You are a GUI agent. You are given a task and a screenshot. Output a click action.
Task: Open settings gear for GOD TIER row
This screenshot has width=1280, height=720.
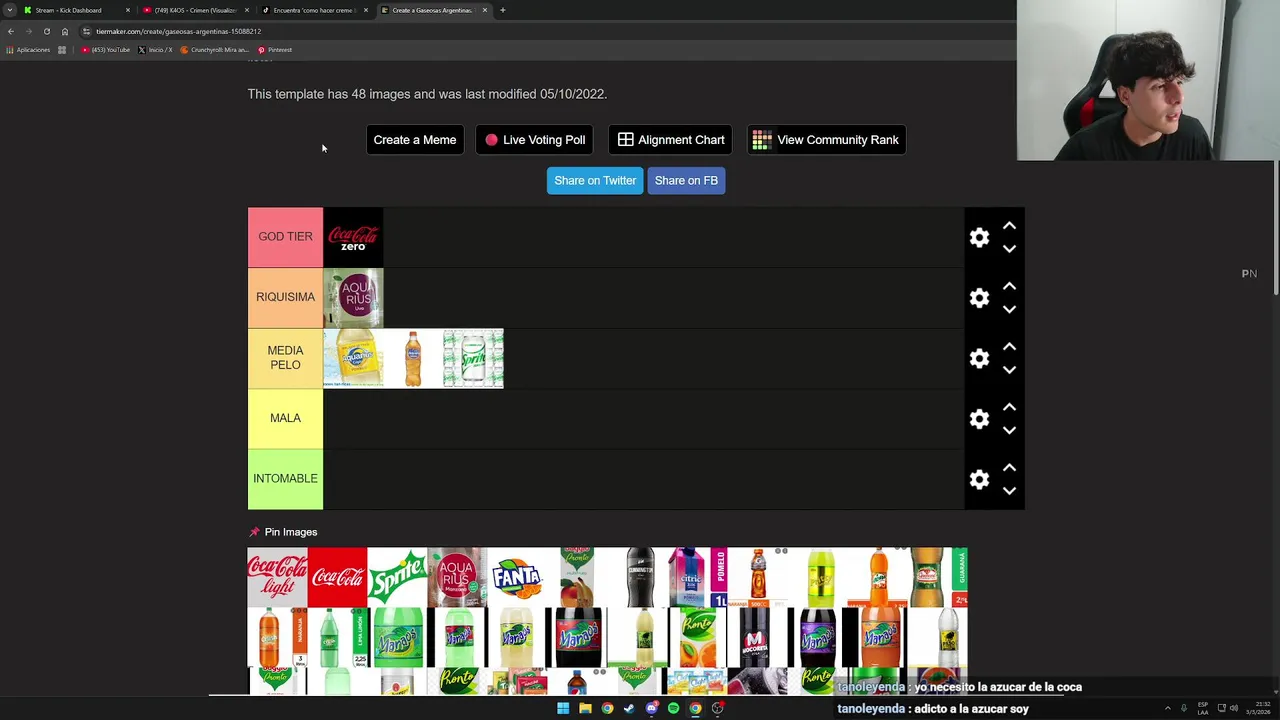click(979, 237)
